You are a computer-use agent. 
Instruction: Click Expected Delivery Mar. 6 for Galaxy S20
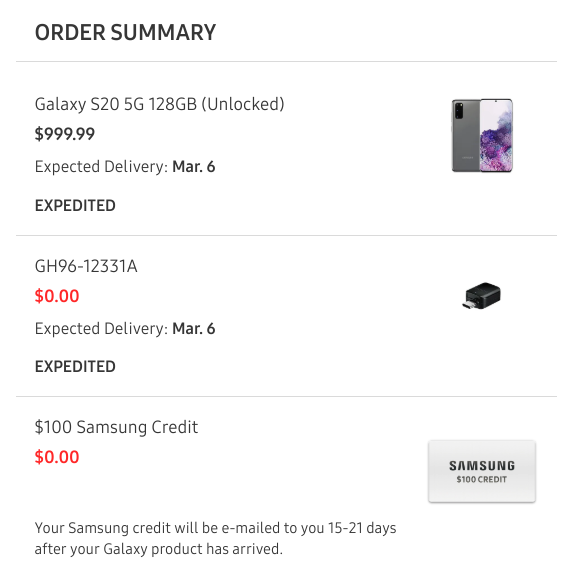coord(125,167)
